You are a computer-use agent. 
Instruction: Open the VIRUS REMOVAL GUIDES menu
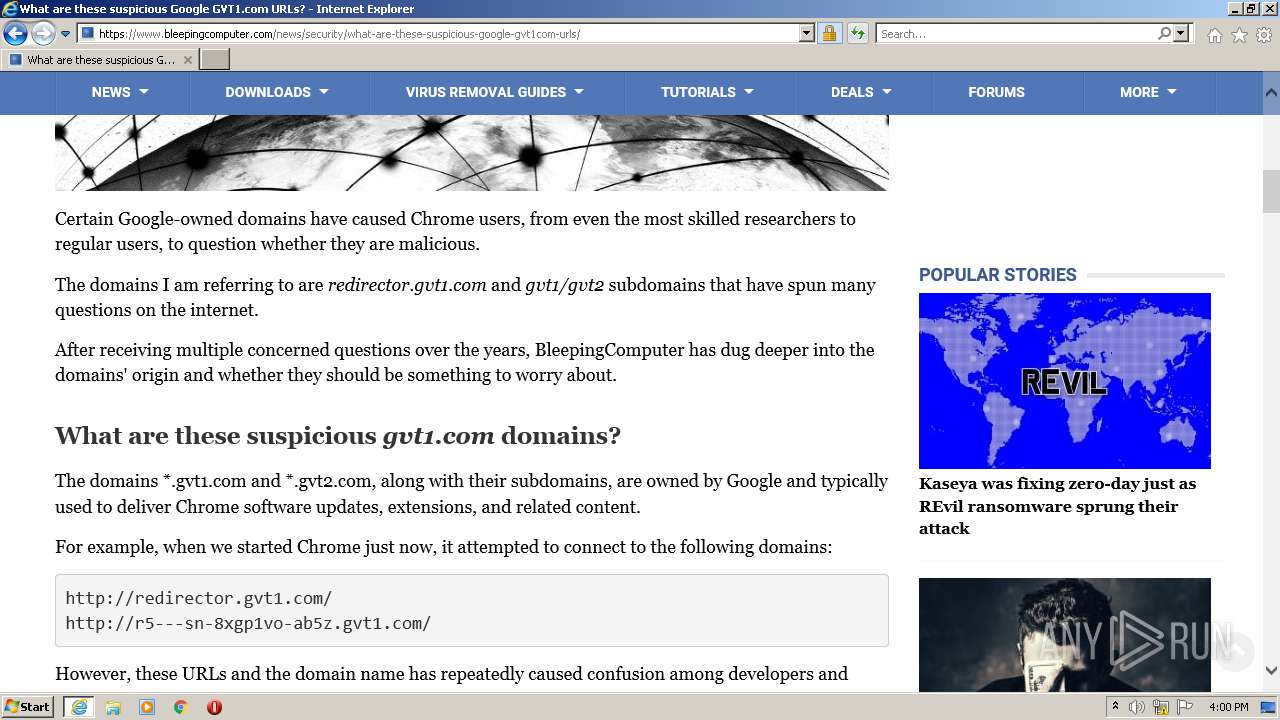(x=495, y=92)
